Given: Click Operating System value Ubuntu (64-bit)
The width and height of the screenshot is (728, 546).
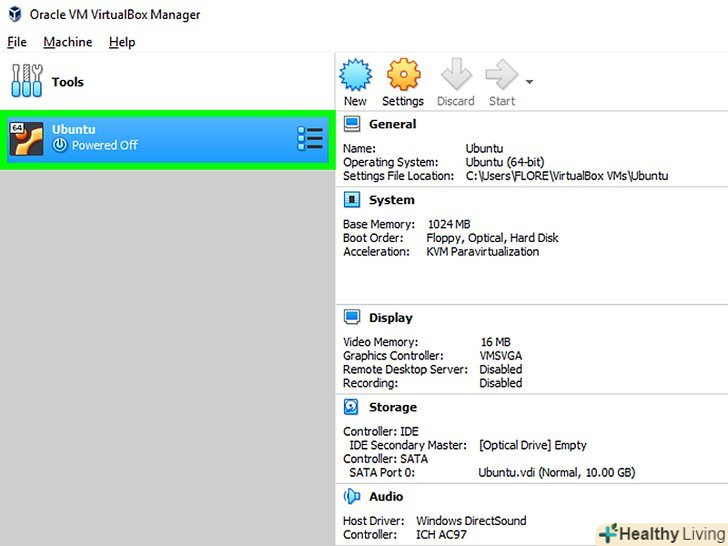Looking at the screenshot, I should pos(505,162).
